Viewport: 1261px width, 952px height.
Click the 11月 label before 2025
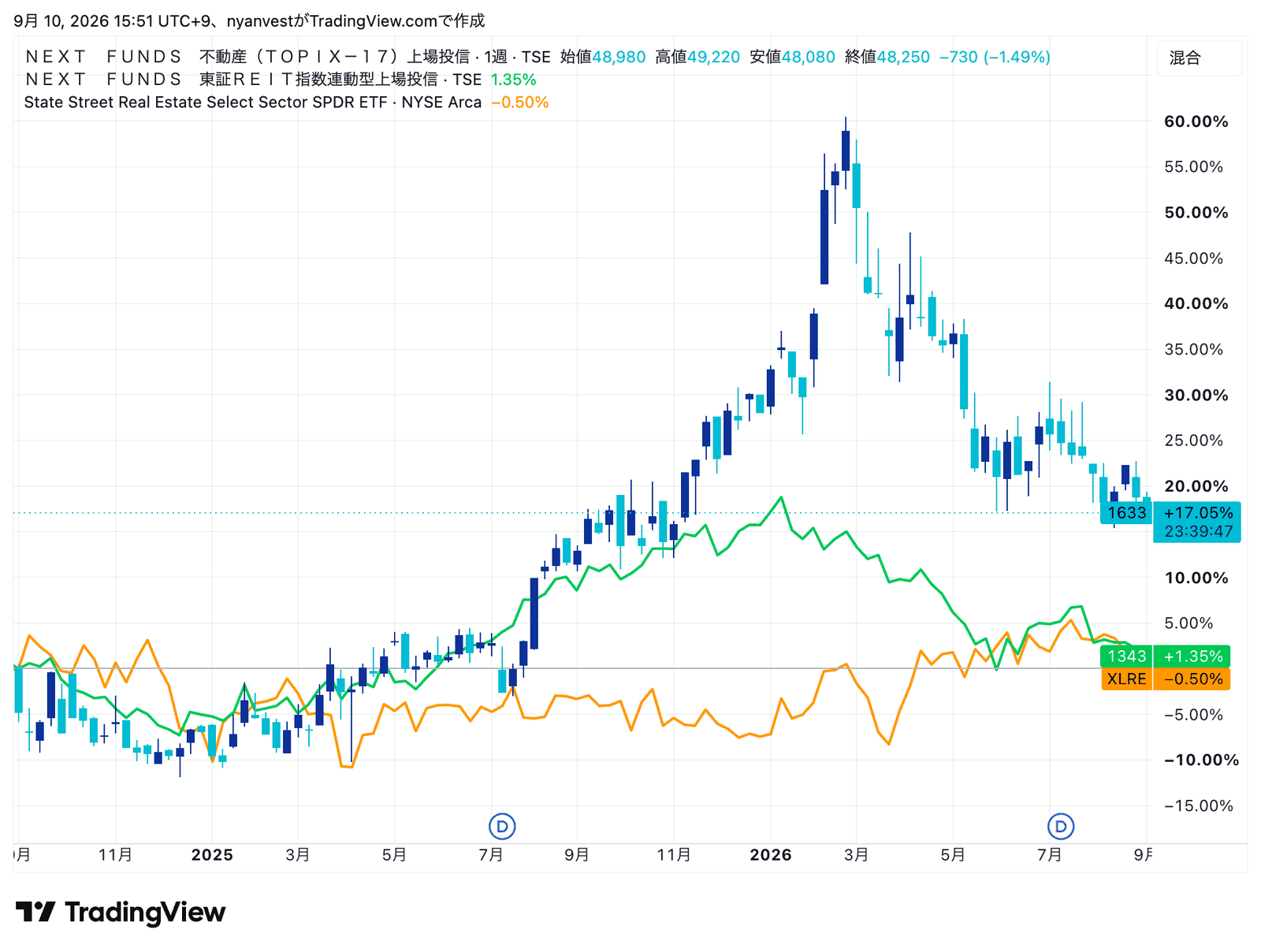coord(115,855)
